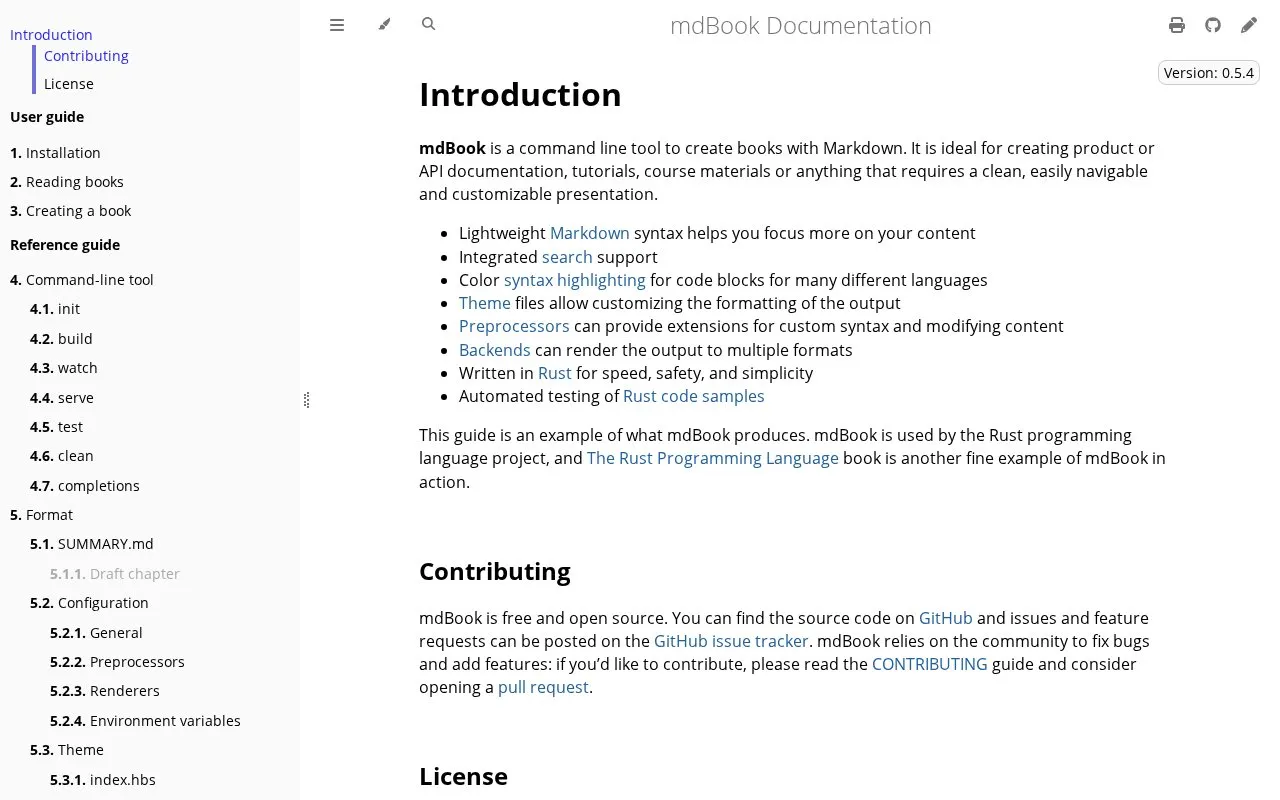Open section 4.4. serve
The width and height of the screenshot is (1280, 800).
[x=62, y=398]
